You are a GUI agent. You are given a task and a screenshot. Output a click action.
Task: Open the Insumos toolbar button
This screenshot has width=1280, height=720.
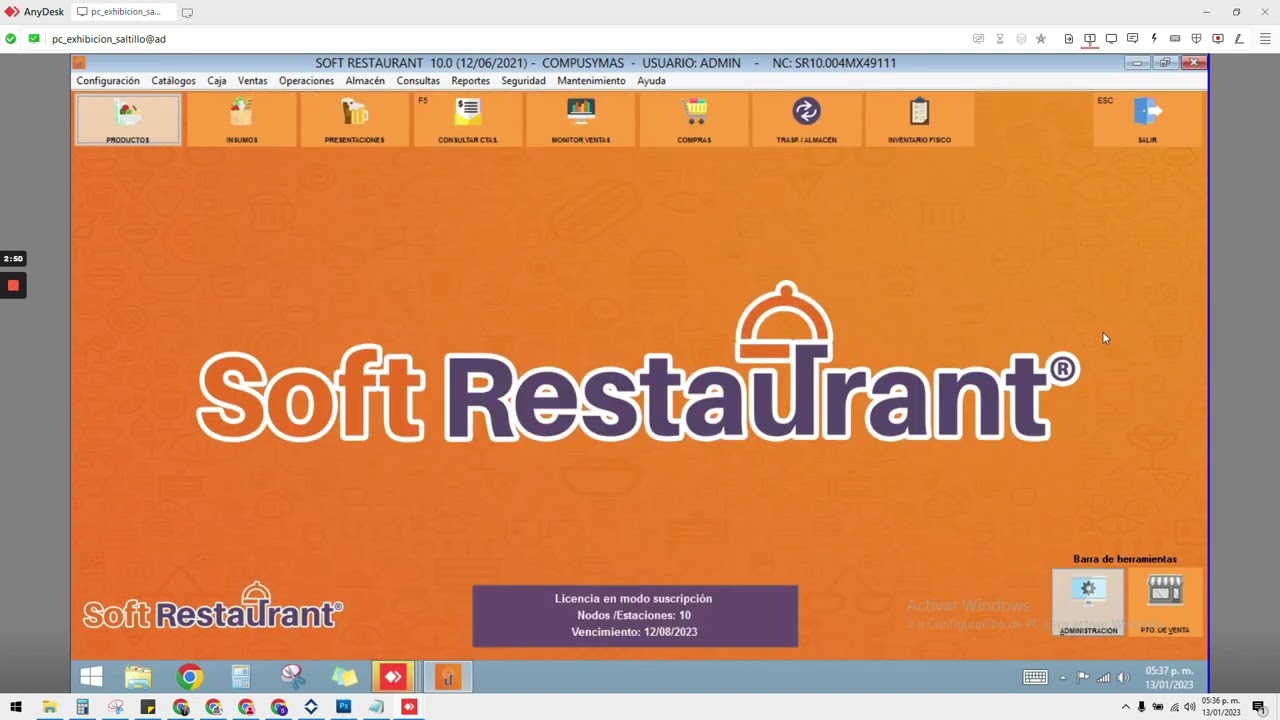click(242, 119)
